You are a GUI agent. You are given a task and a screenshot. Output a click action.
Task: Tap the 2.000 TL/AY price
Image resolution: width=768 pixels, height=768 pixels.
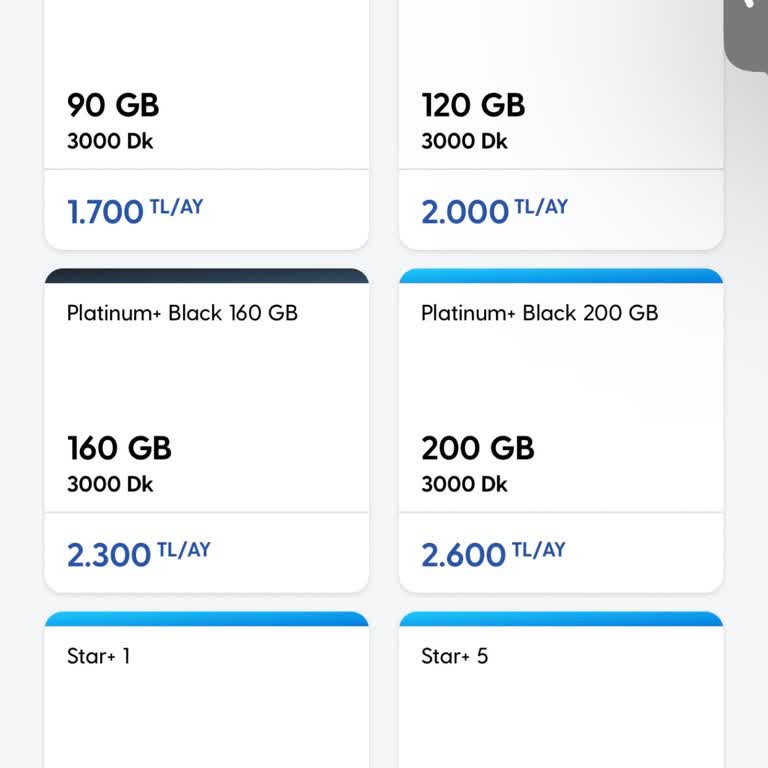[x=494, y=211]
